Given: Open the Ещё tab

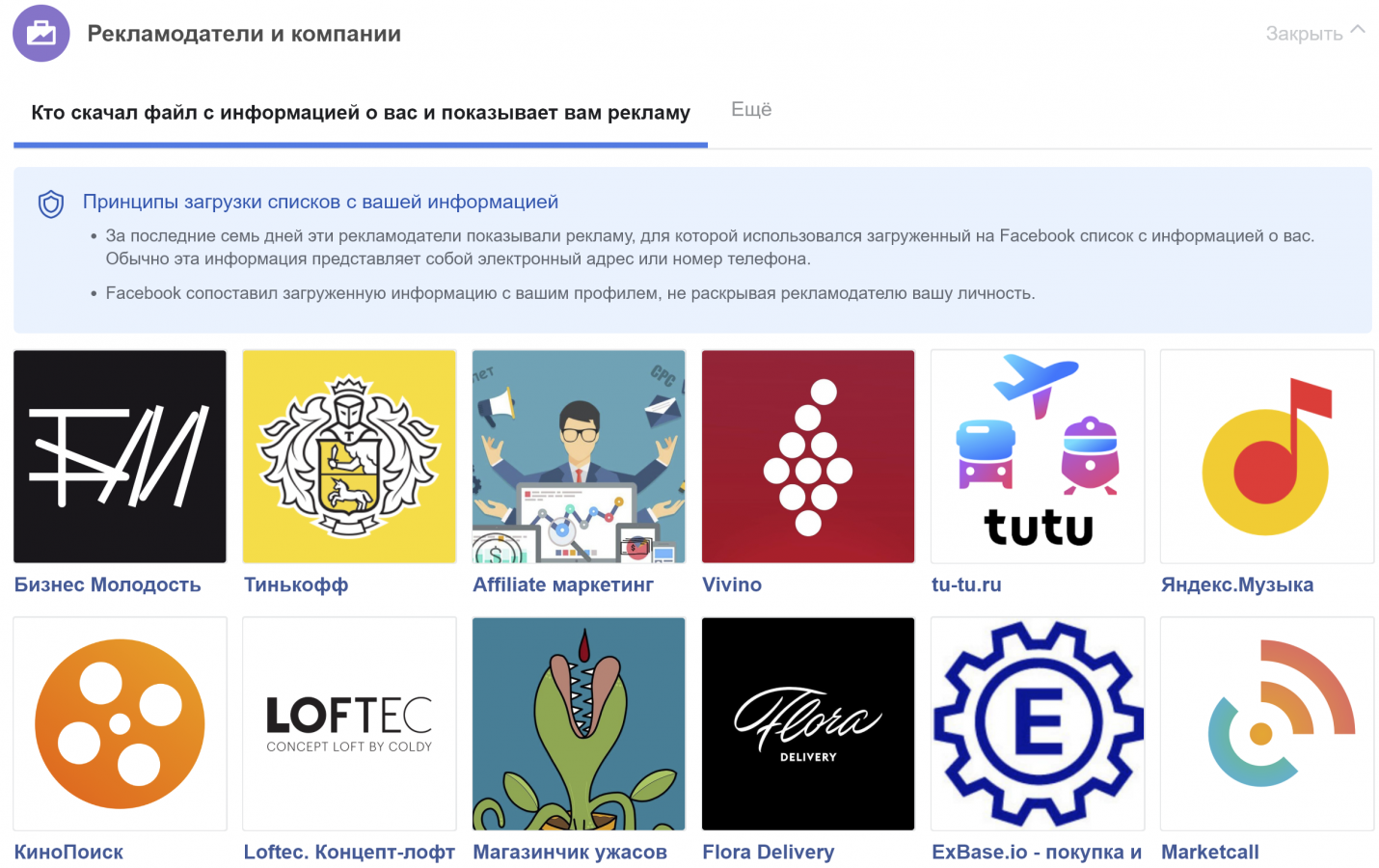Looking at the screenshot, I should click(x=751, y=110).
